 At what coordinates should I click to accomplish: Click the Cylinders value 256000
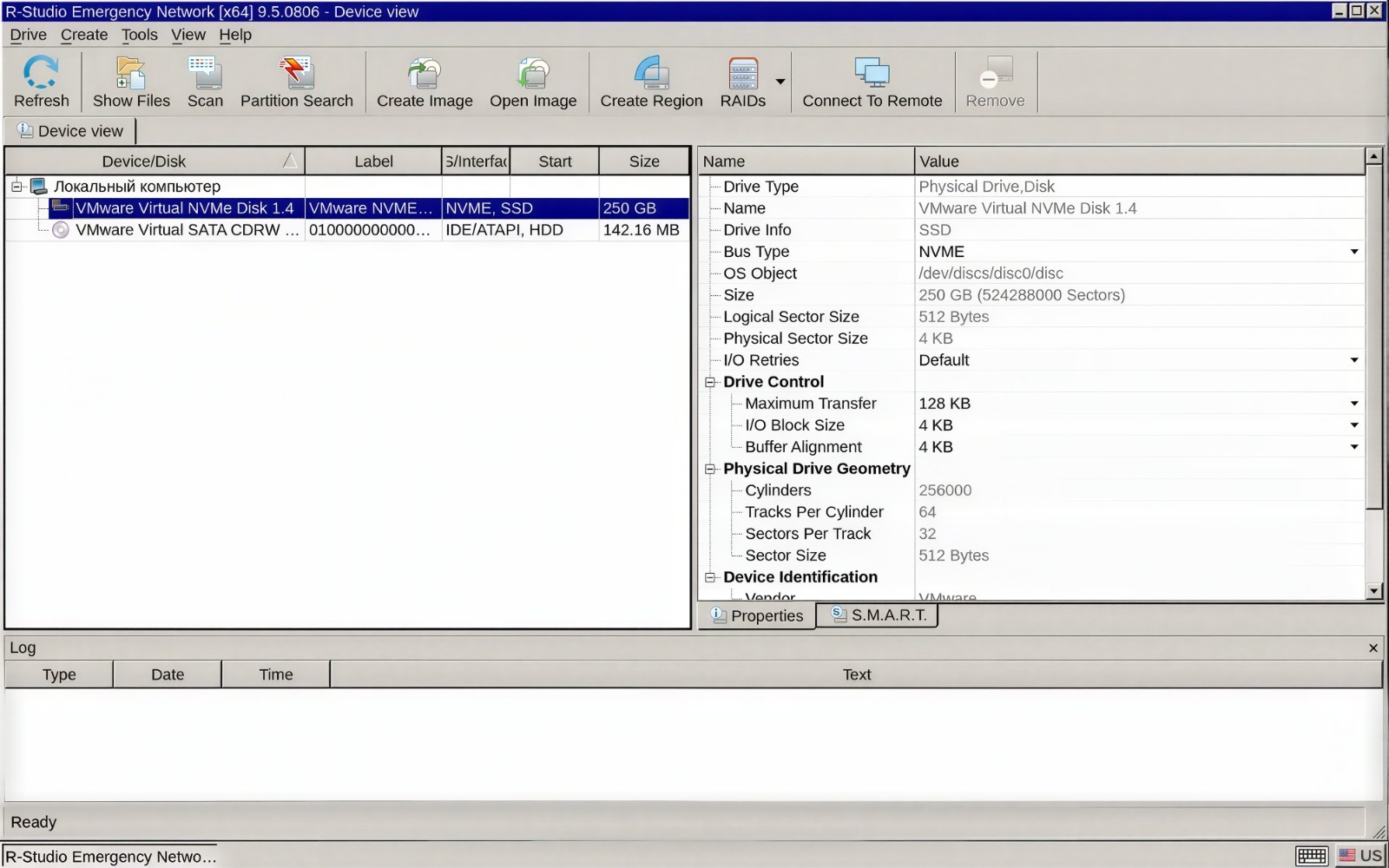pos(945,490)
